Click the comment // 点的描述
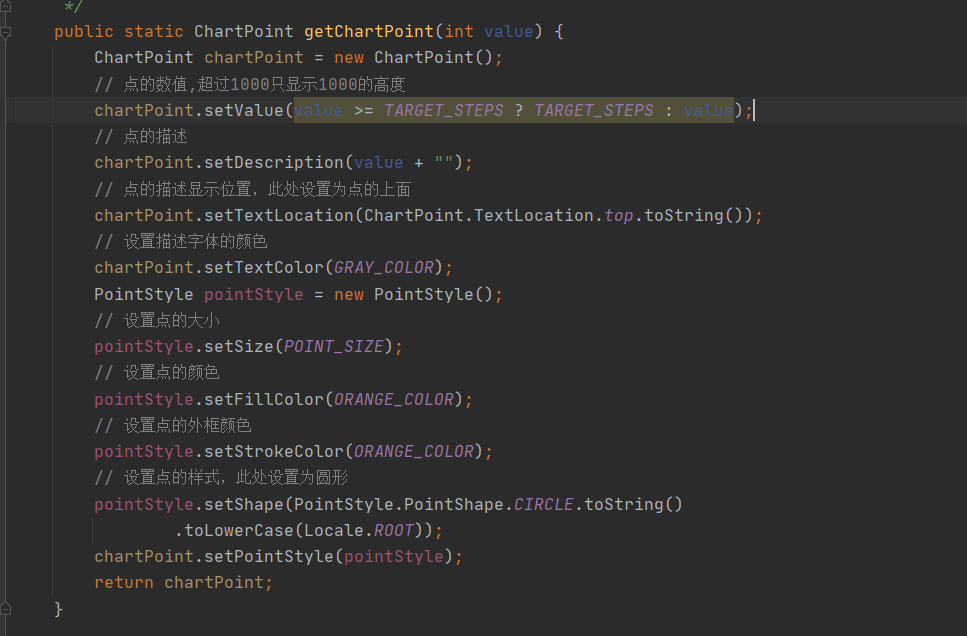The width and height of the screenshot is (967, 636). pos(141,136)
